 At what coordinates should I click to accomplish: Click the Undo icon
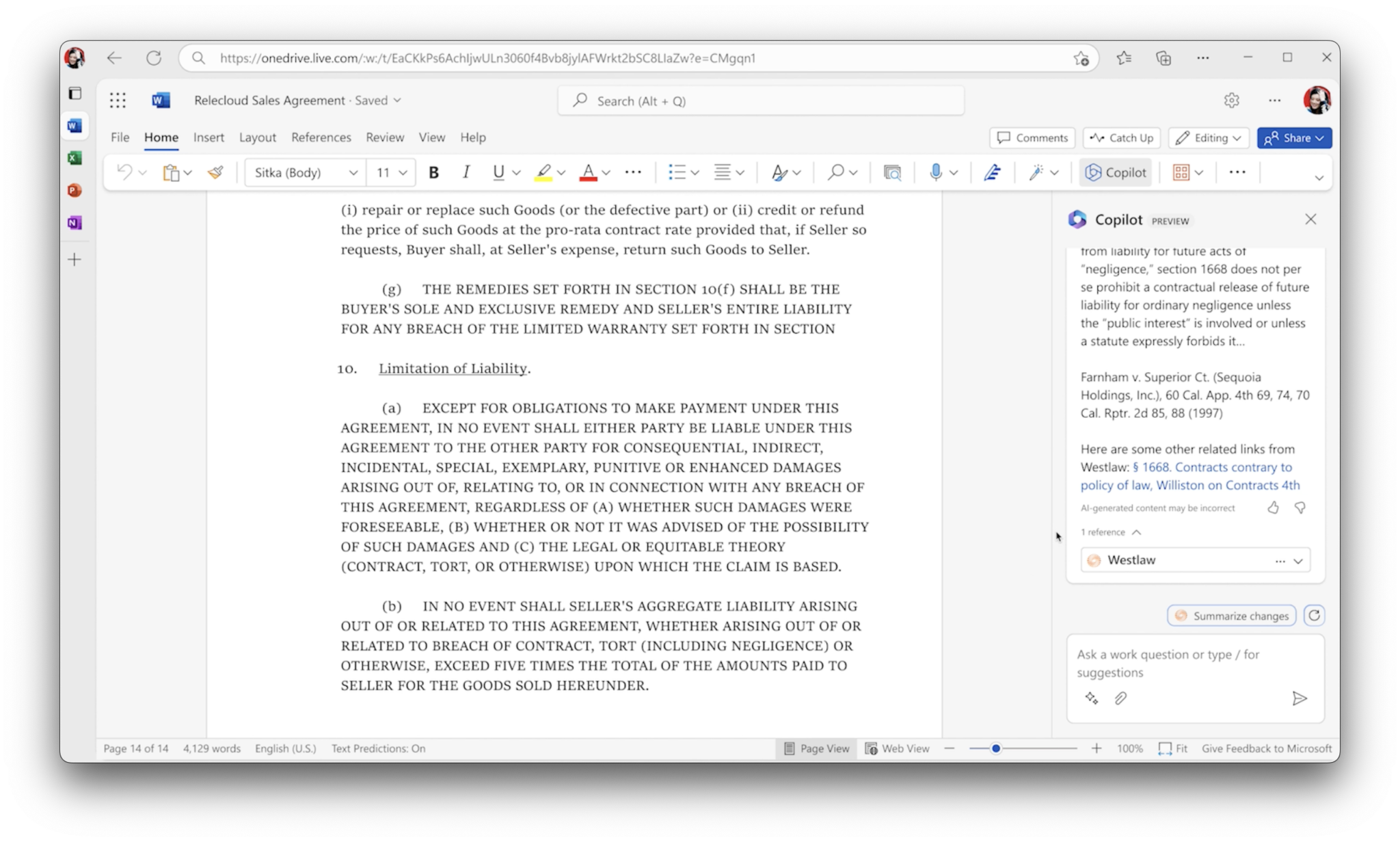(x=124, y=172)
